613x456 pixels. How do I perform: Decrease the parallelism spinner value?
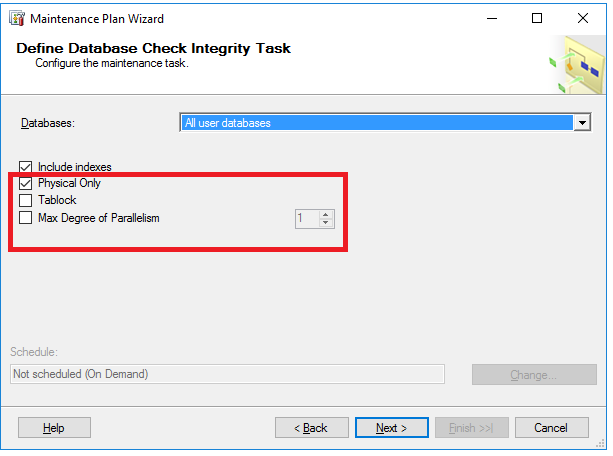326,222
